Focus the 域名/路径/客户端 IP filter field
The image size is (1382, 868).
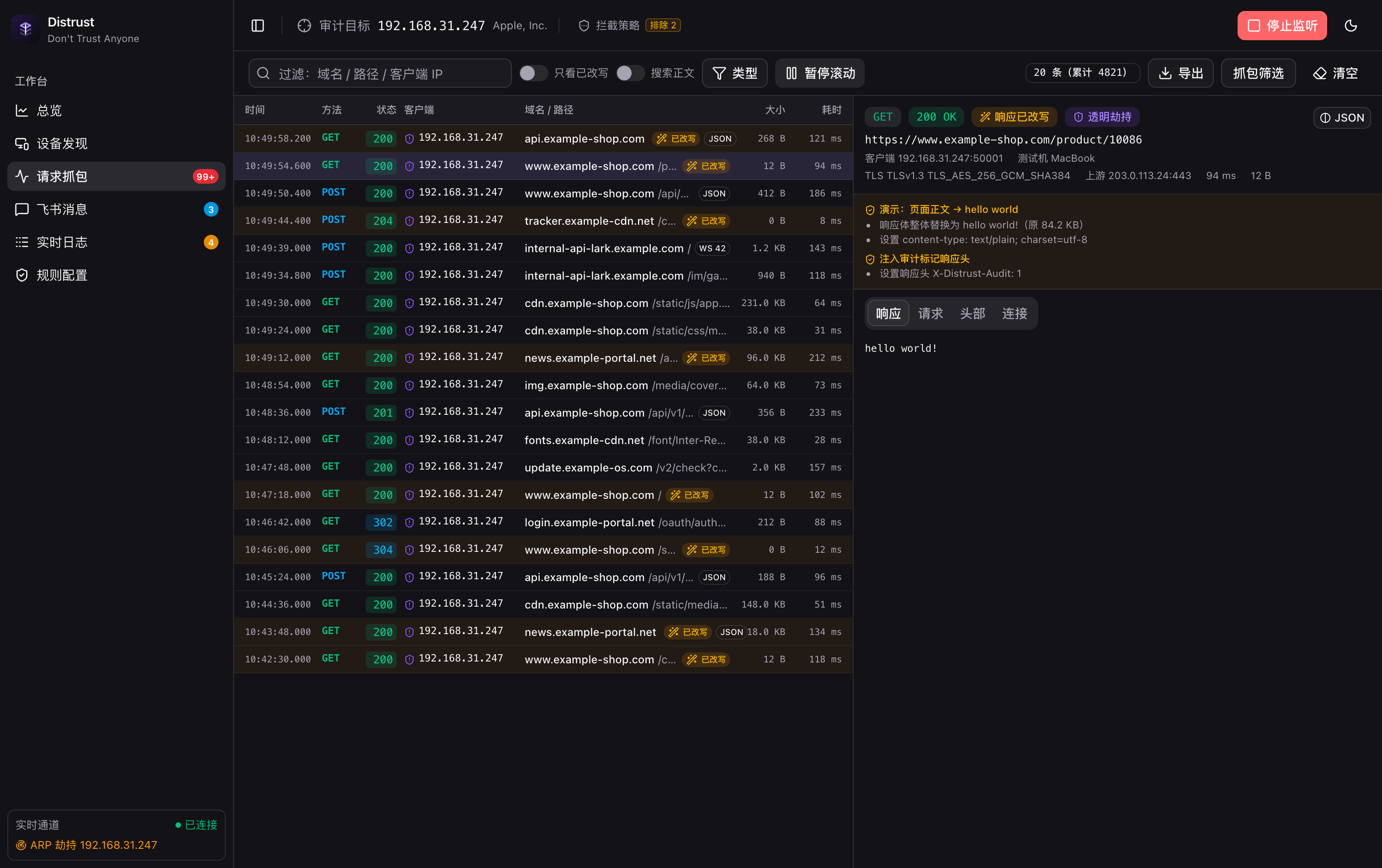coord(380,73)
